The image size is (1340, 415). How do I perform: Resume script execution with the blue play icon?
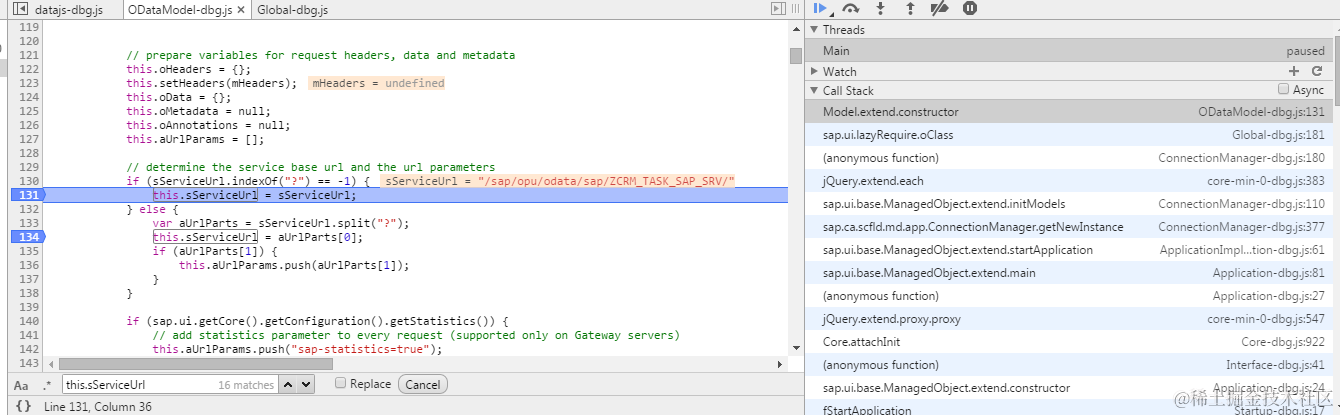click(x=821, y=8)
